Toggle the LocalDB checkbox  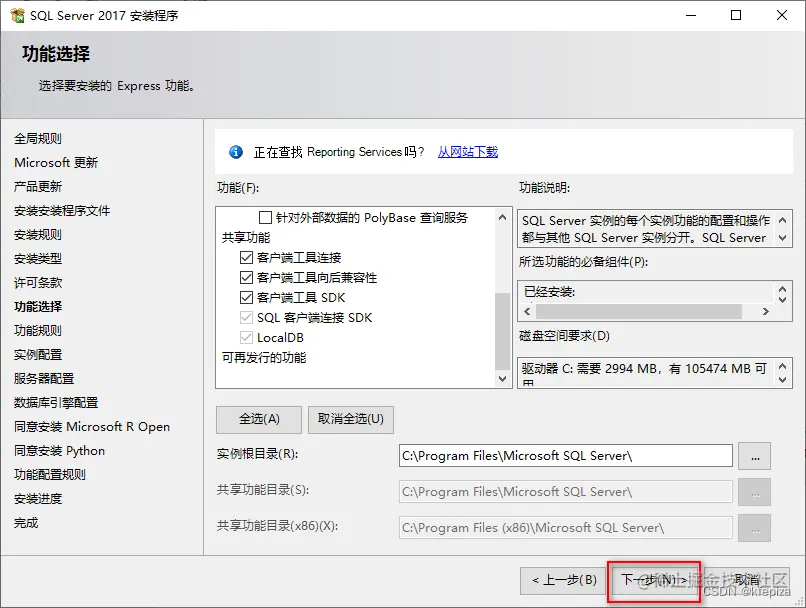click(x=246, y=338)
